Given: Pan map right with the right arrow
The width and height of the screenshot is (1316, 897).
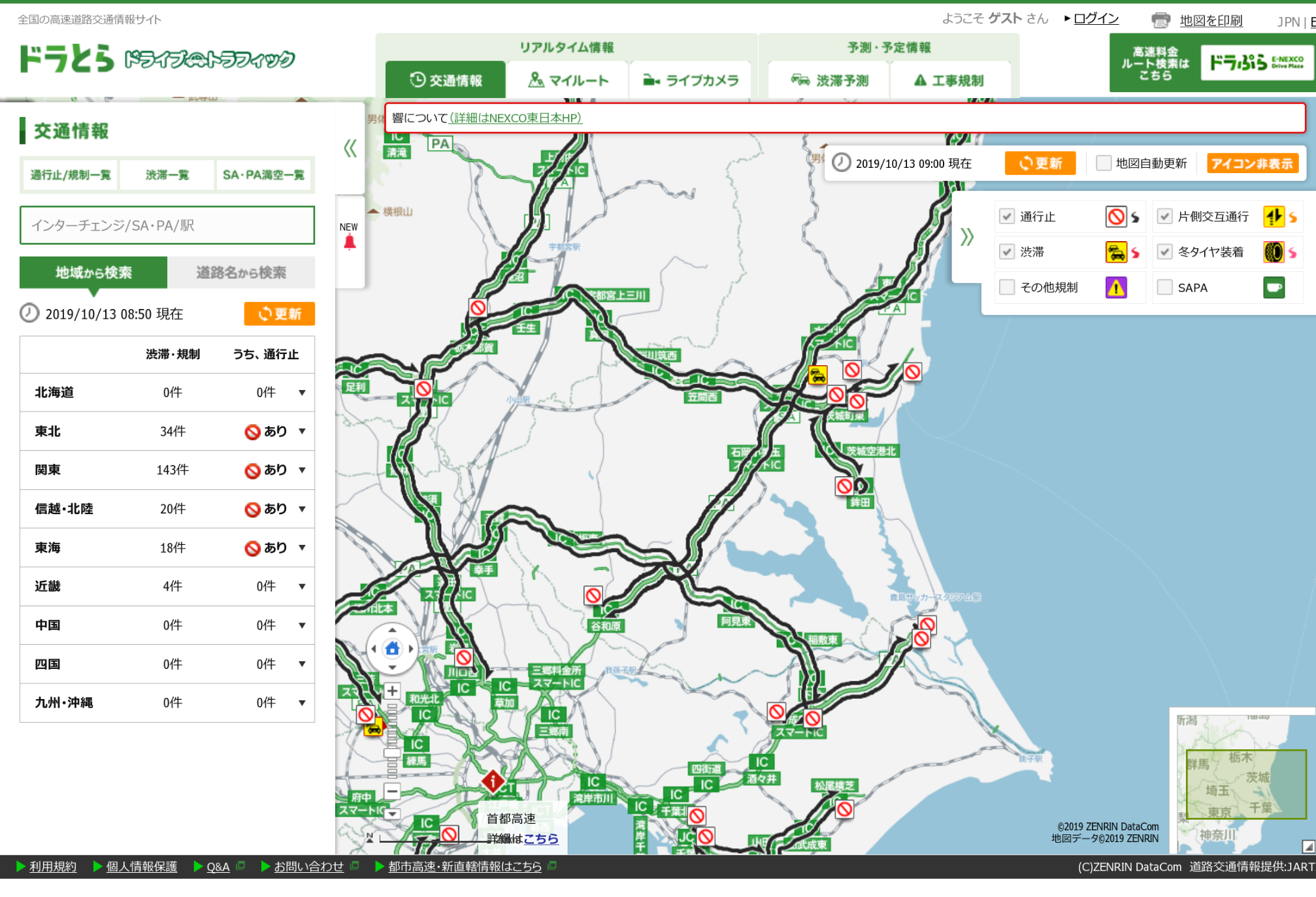Looking at the screenshot, I should (410, 649).
